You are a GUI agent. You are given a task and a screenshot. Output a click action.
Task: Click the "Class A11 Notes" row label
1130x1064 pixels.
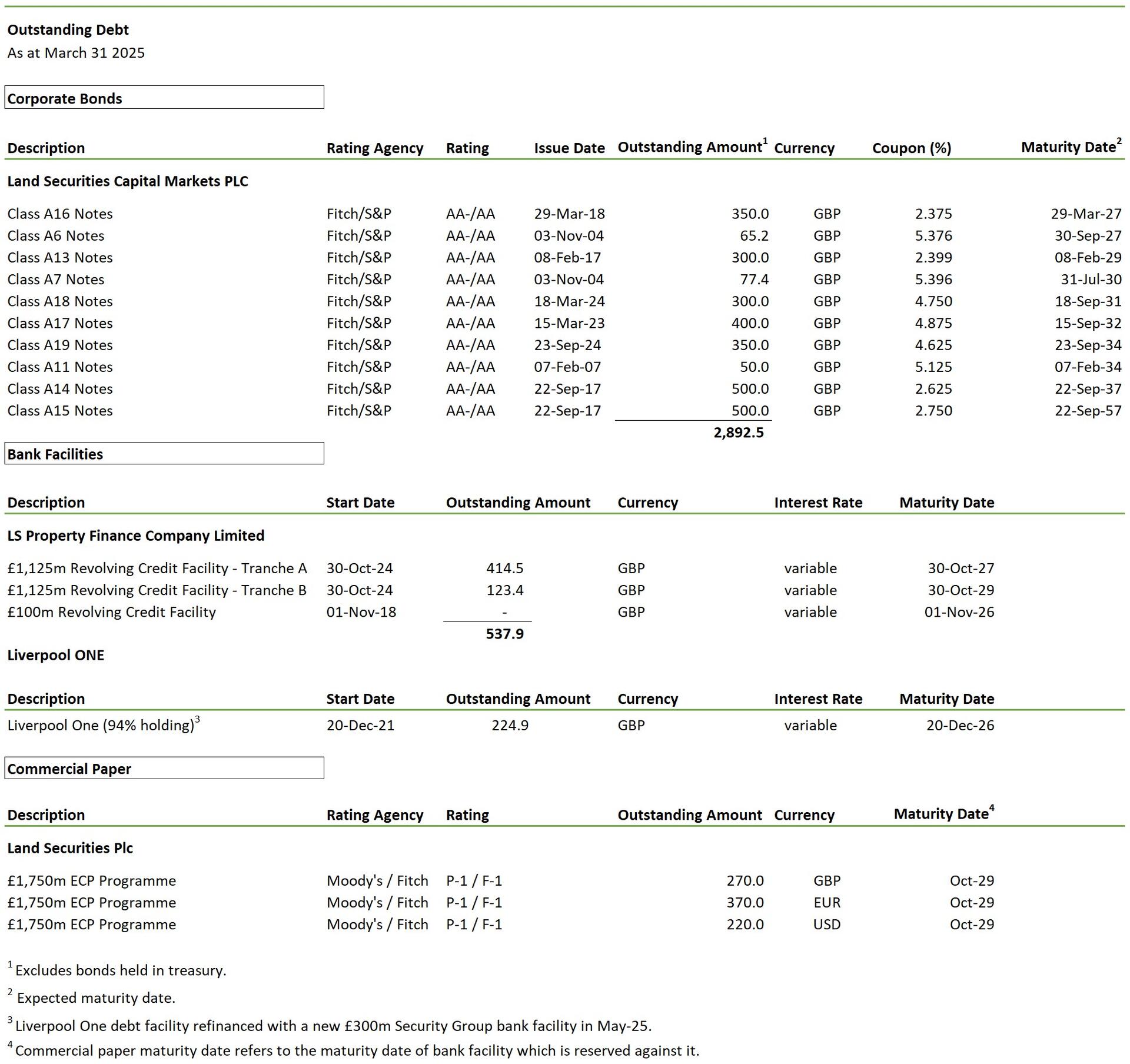click(x=60, y=367)
